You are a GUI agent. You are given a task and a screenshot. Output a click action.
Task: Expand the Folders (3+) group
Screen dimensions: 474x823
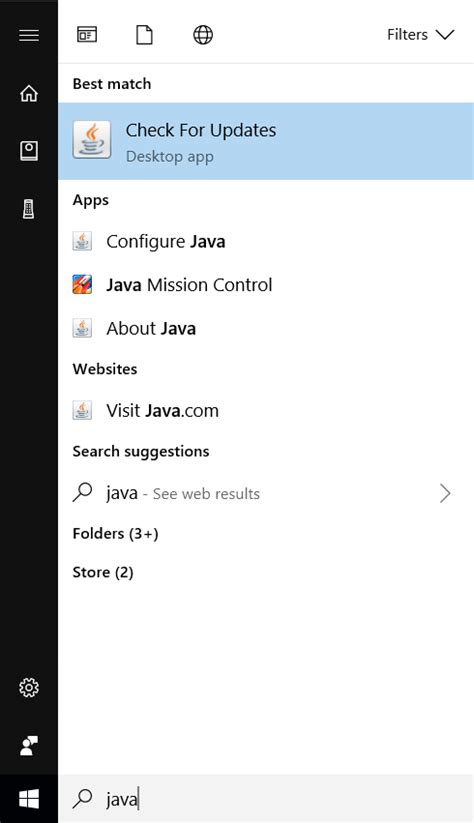(x=115, y=534)
